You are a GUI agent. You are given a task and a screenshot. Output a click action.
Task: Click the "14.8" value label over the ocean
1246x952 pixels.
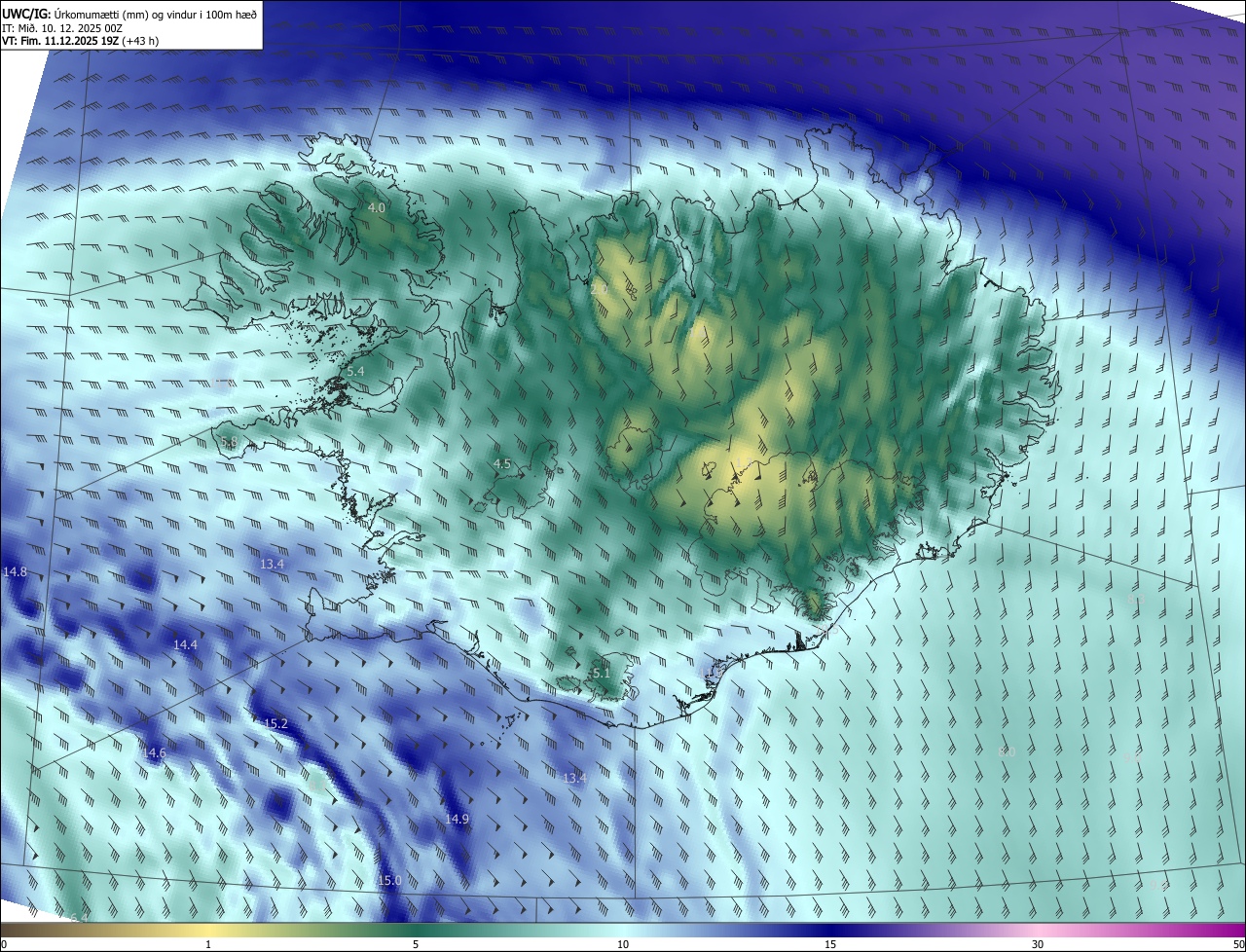(16, 572)
